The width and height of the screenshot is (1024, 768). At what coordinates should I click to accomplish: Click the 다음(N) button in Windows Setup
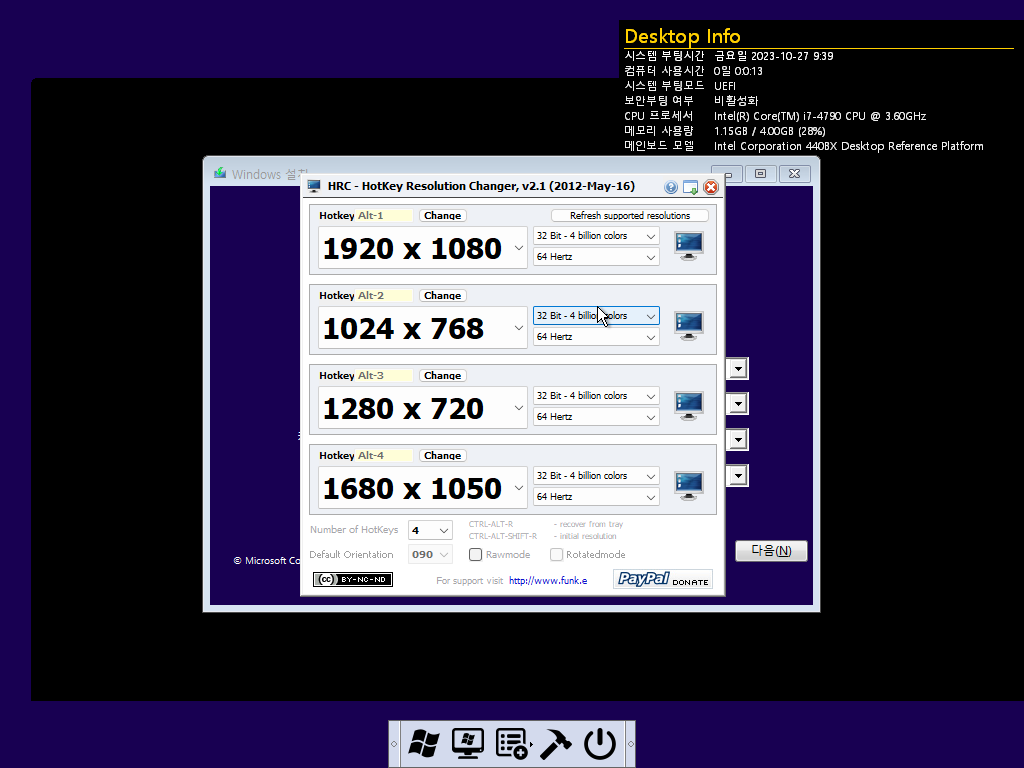point(771,551)
